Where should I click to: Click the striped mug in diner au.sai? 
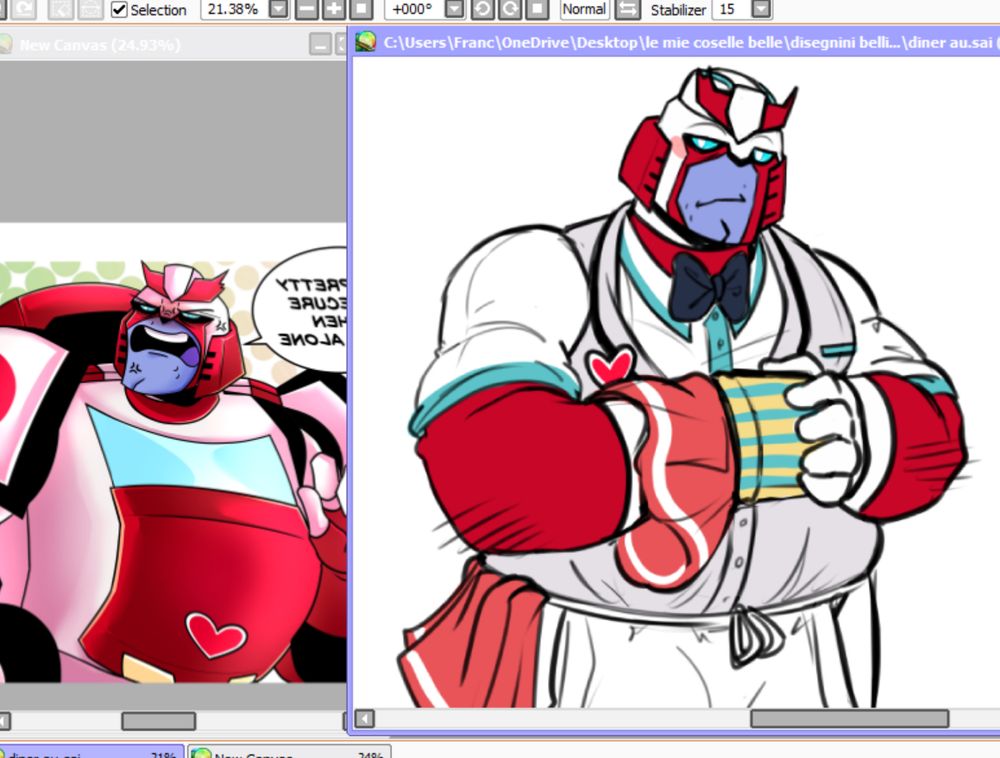(763, 437)
